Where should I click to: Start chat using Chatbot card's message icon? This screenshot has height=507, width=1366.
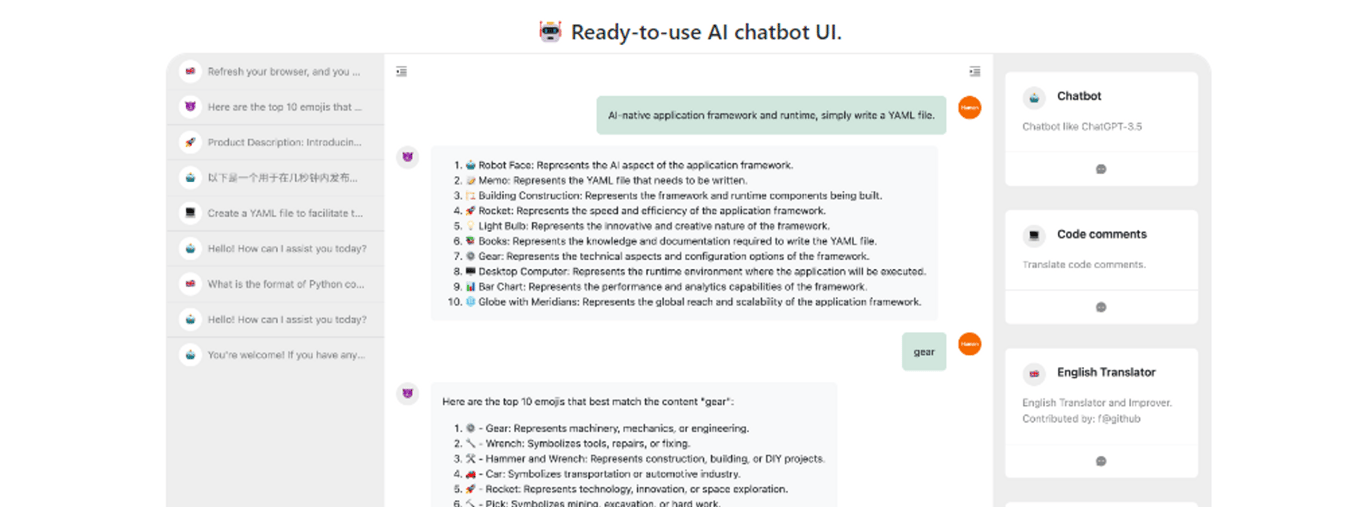pyautogui.click(x=1101, y=169)
